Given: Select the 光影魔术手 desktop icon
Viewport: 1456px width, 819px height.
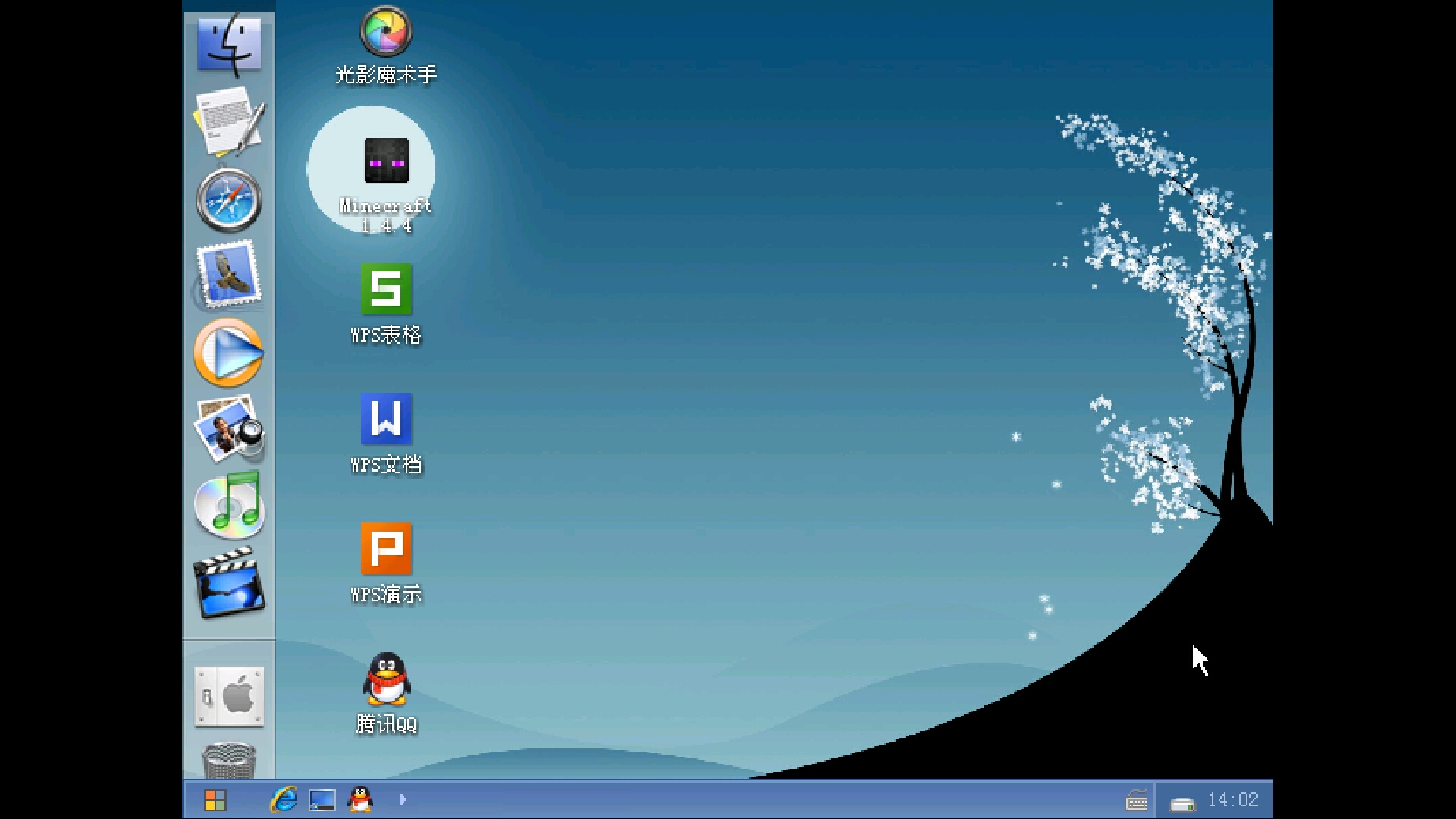Looking at the screenshot, I should [386, 45].
